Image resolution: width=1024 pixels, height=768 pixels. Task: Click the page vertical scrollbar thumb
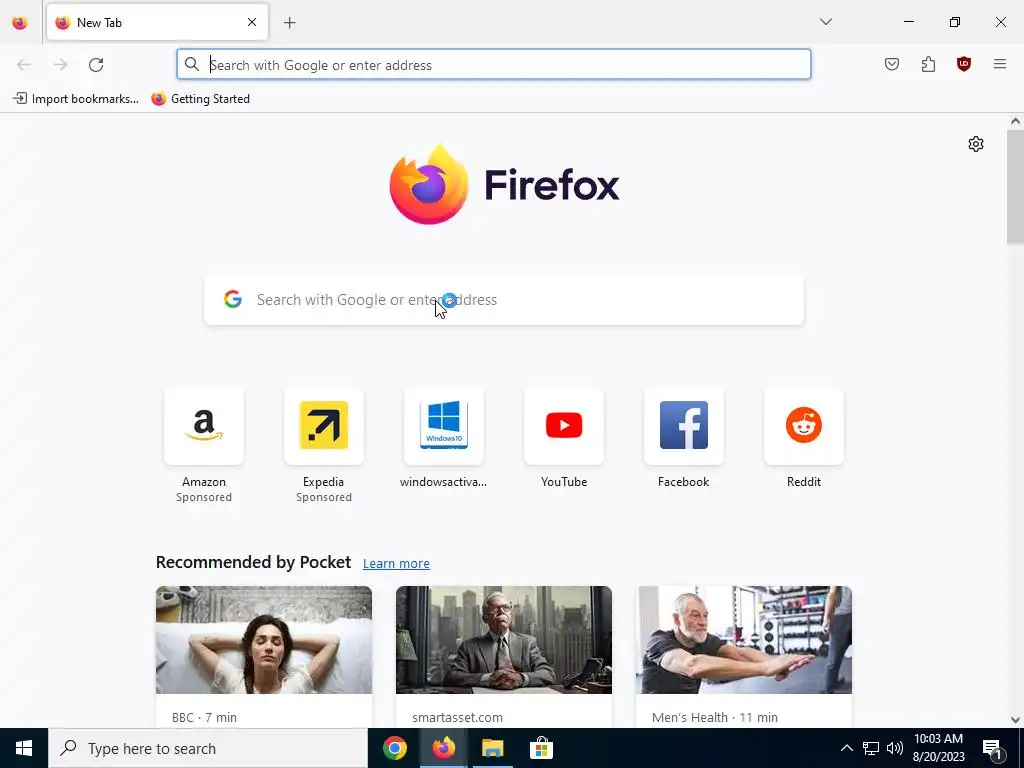click(x=1015, y=187)
